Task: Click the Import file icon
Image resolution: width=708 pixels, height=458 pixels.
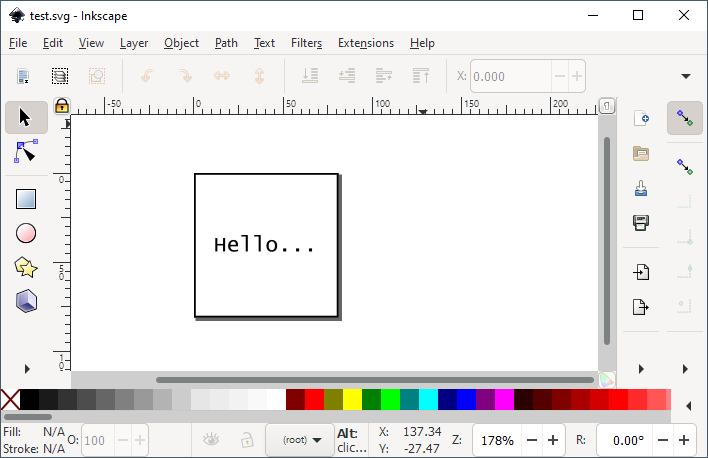Action: pos(641,272)
